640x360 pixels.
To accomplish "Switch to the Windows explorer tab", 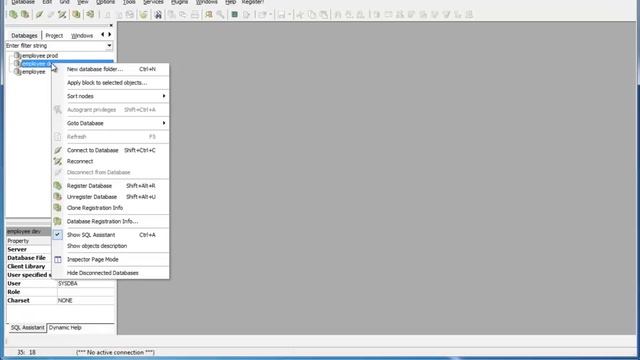I will [82, 36].
